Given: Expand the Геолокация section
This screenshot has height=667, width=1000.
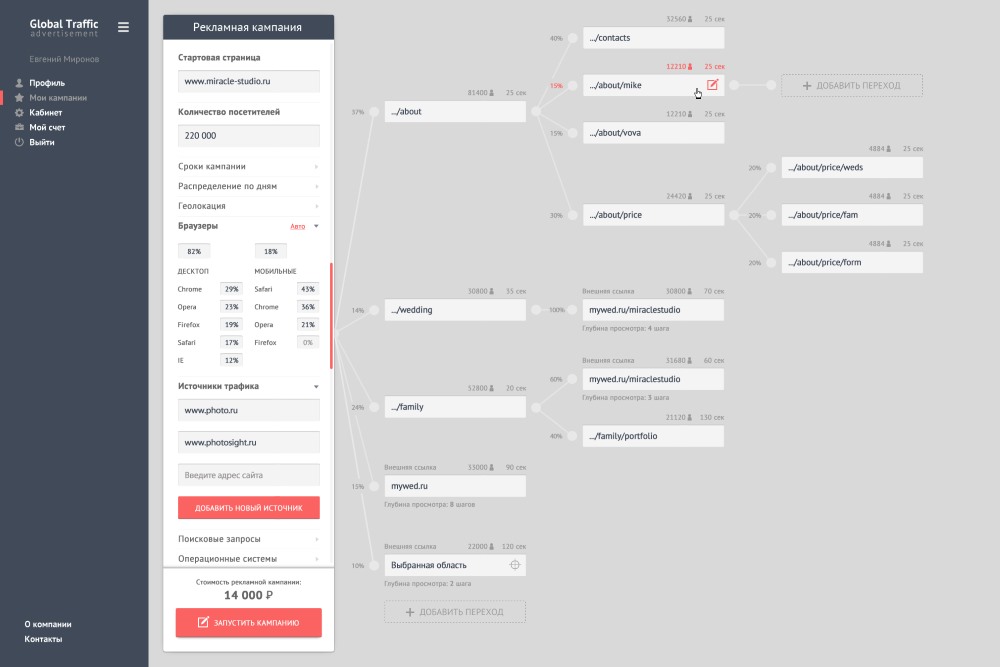Looking at the screenshot, I should pyautogui.click(x=316, y=206).
